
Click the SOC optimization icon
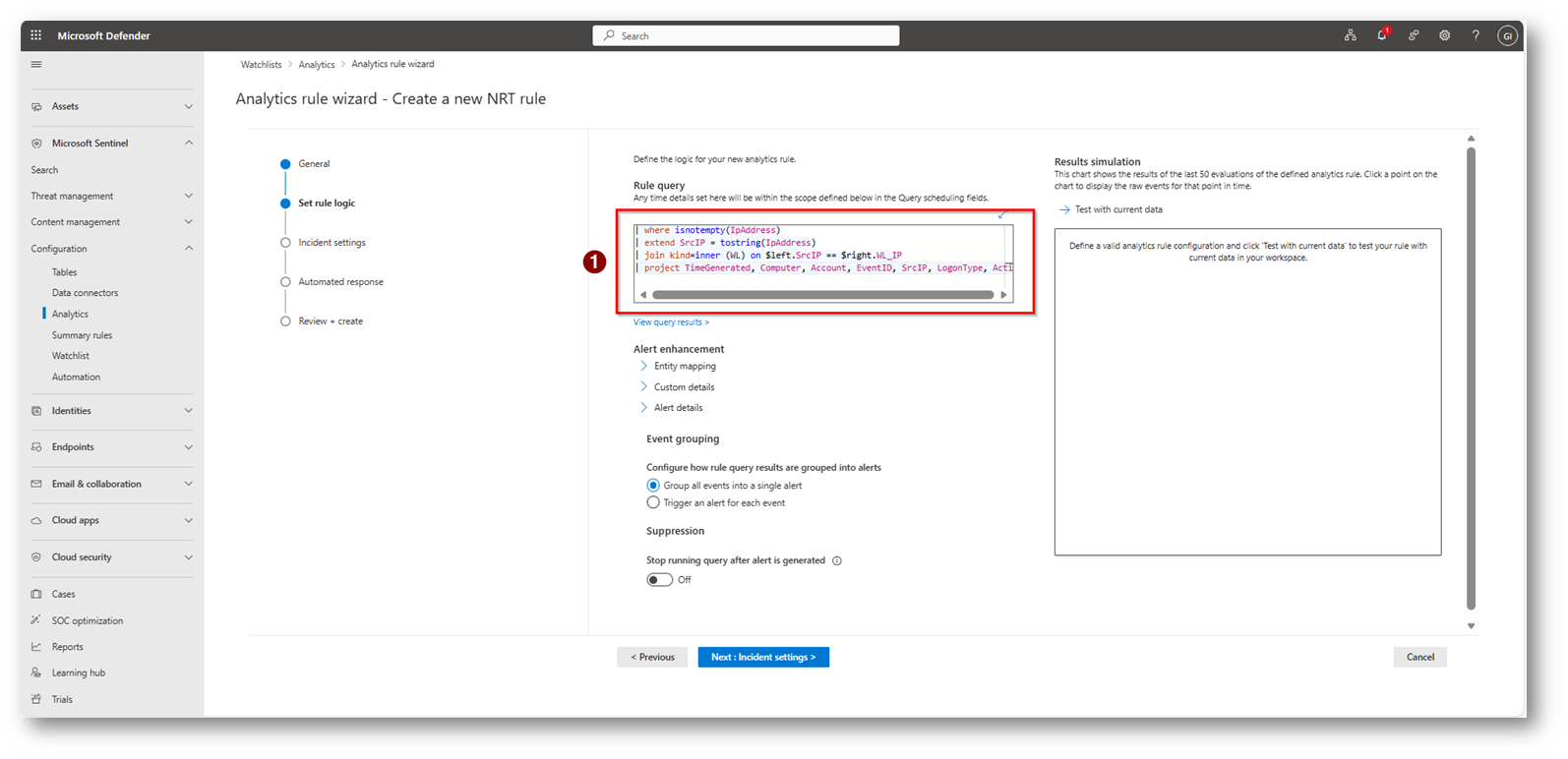[36, 620]
